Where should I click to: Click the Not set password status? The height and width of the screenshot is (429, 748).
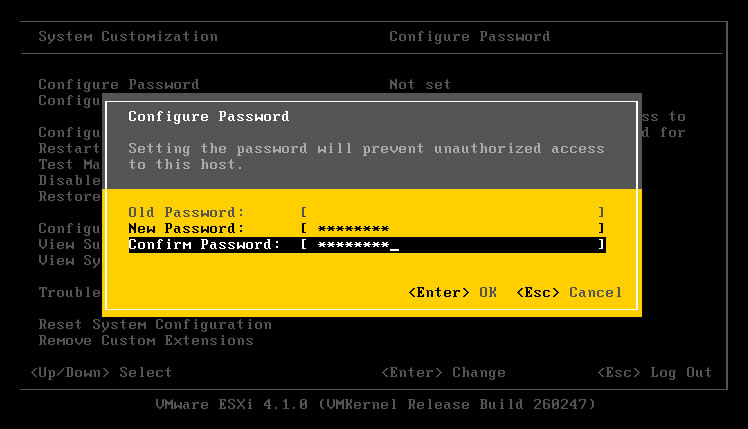[x=420, y=84]
